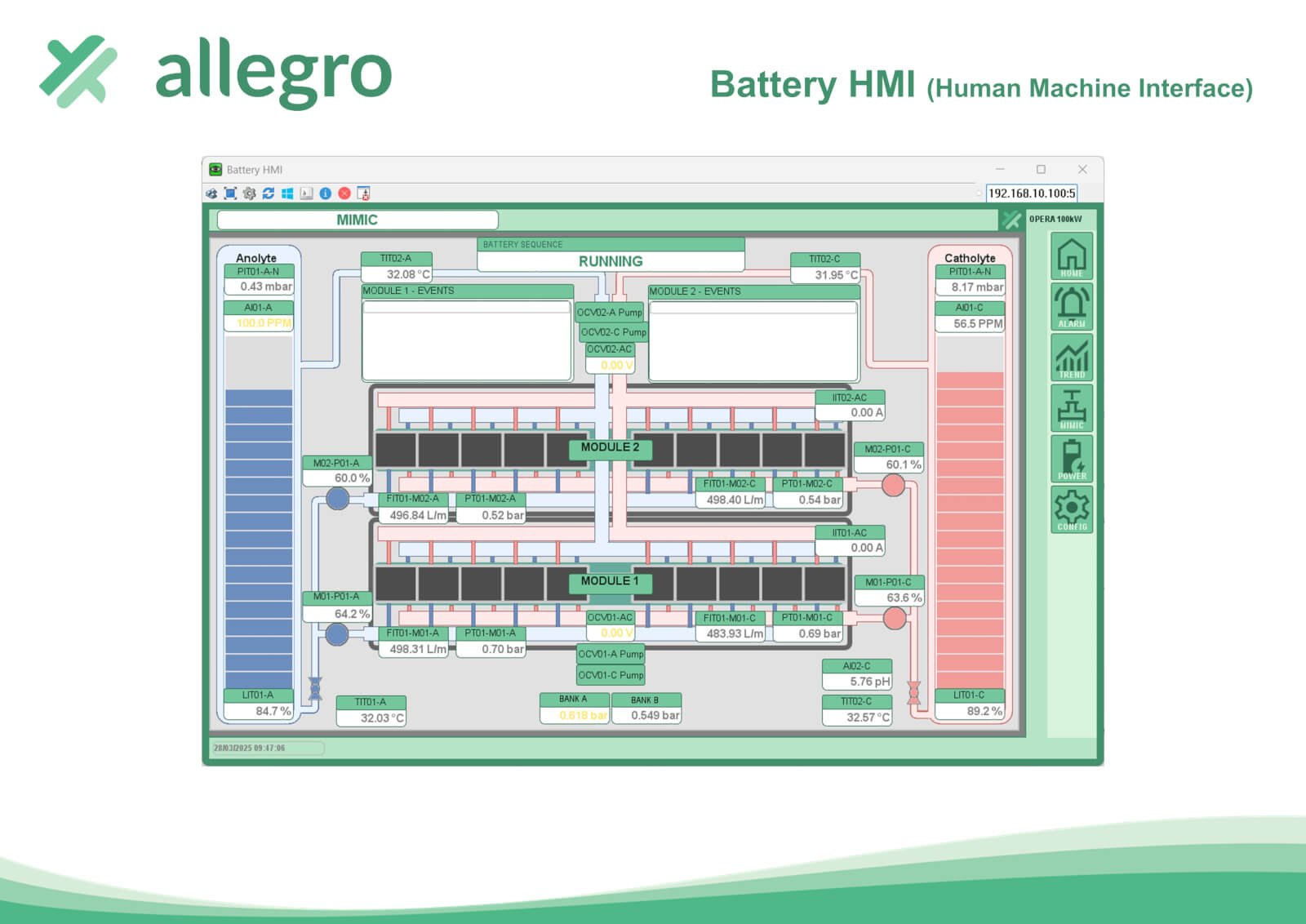1306x924 pixels.
Task: Toggle the OCV01-A Pump button
Action: (x=611, y=654)
